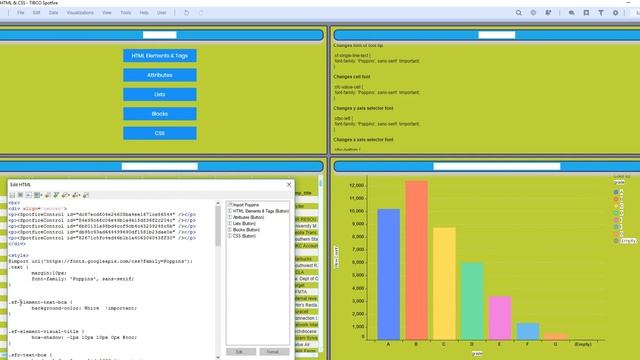This screenshot has width=640, height=360.
Task: Click the recommendations bulb icon beside search
Action: 533,13
